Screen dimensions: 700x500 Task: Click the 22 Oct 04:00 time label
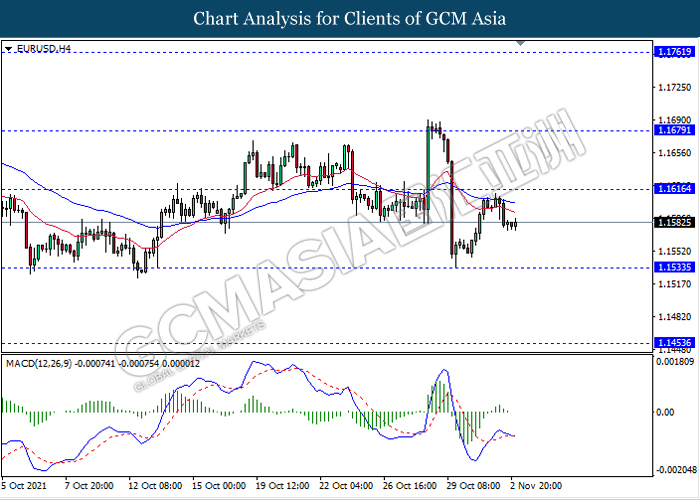(347, 486)
